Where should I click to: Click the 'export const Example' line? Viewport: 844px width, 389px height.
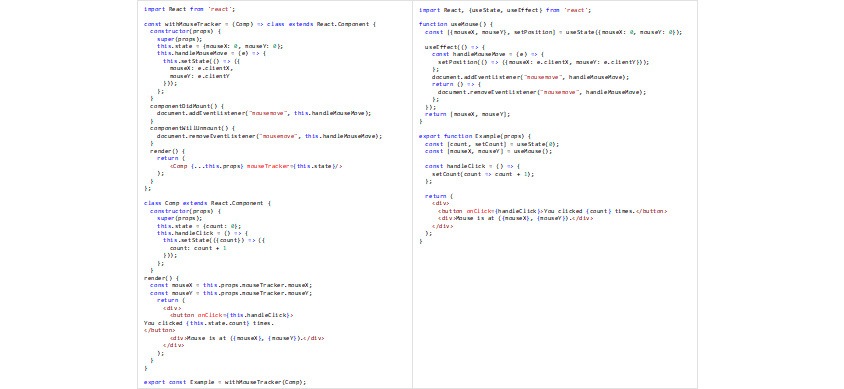(x=224, y=382)
